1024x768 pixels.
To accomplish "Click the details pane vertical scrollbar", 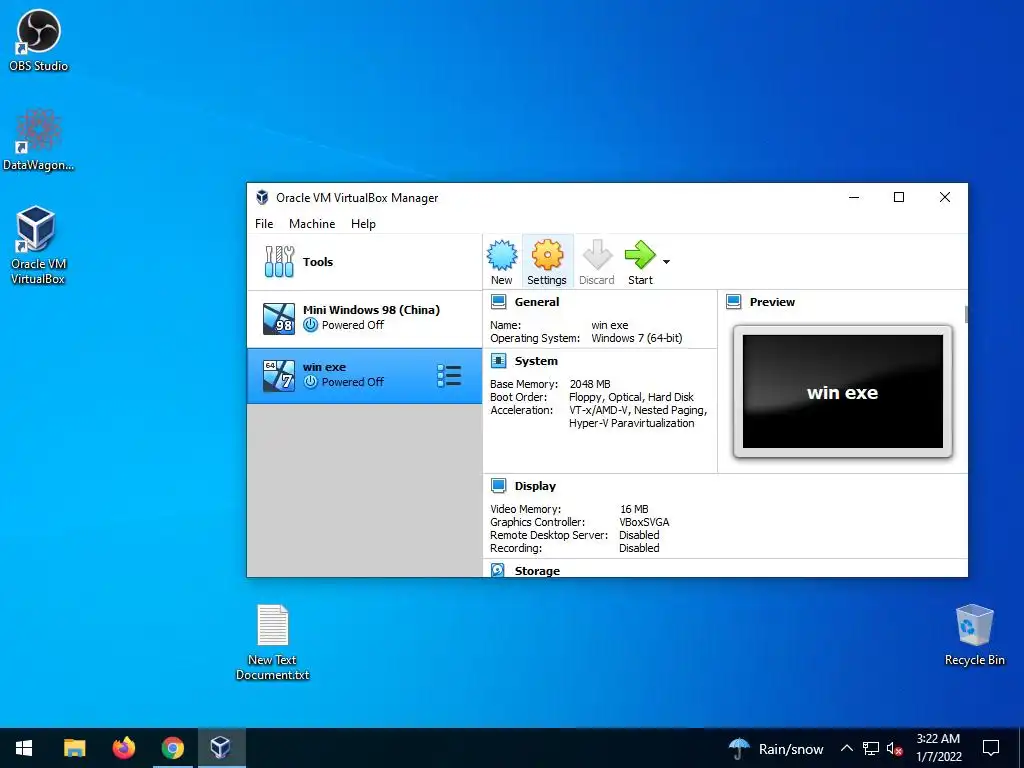I will pos(966,313).
